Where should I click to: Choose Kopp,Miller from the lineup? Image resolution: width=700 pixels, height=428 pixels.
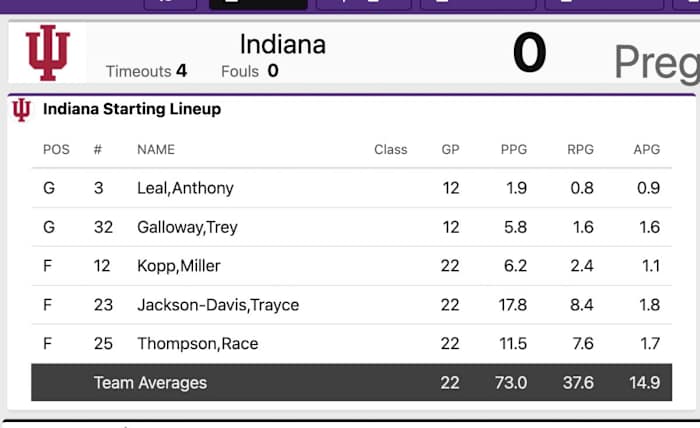point(179,266)
